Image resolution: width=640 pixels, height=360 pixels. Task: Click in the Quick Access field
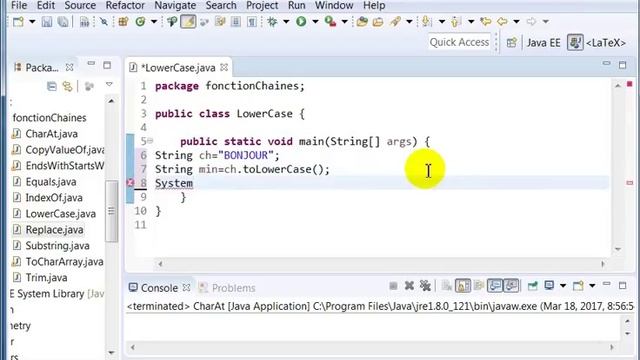click(x=459, y=42)
